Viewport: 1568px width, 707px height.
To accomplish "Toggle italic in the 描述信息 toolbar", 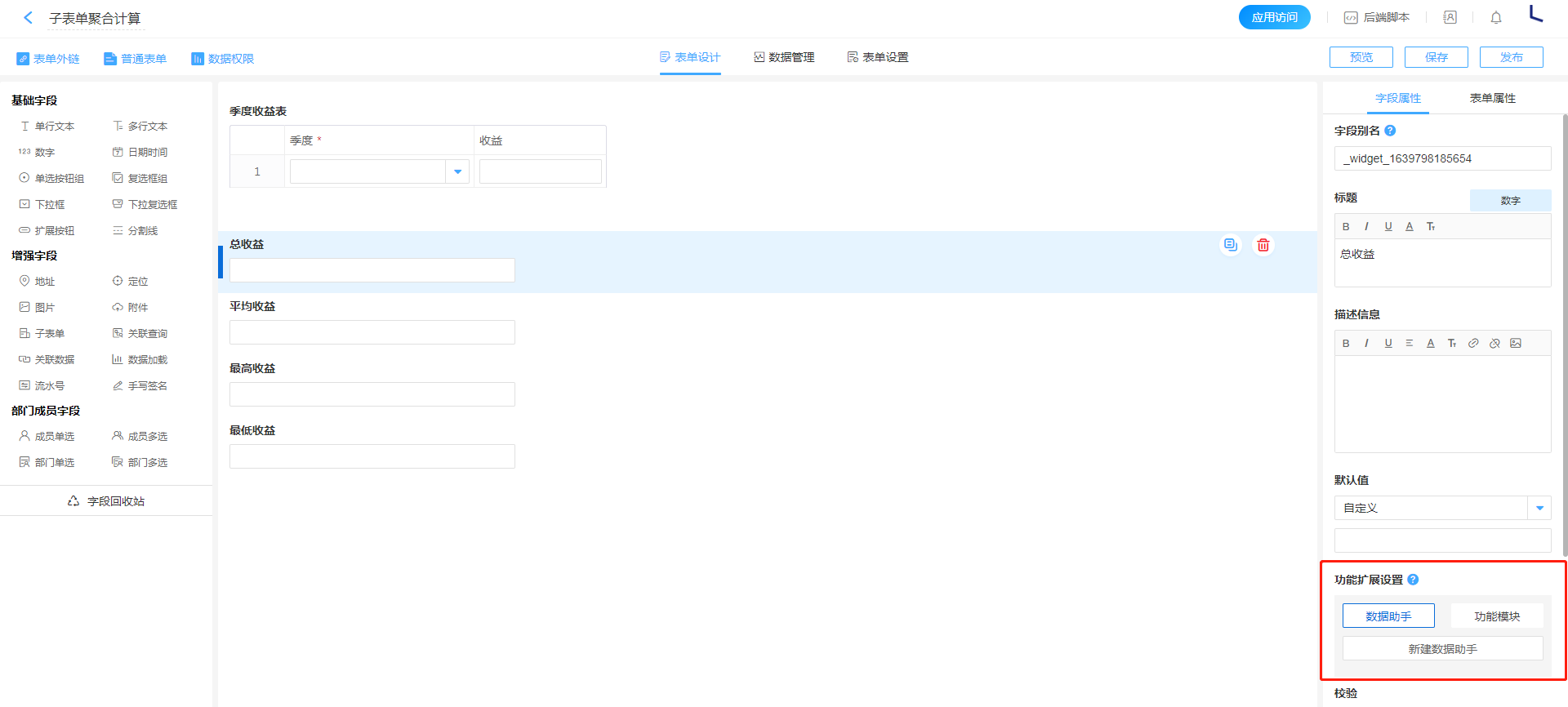I will coord(1366,344).
